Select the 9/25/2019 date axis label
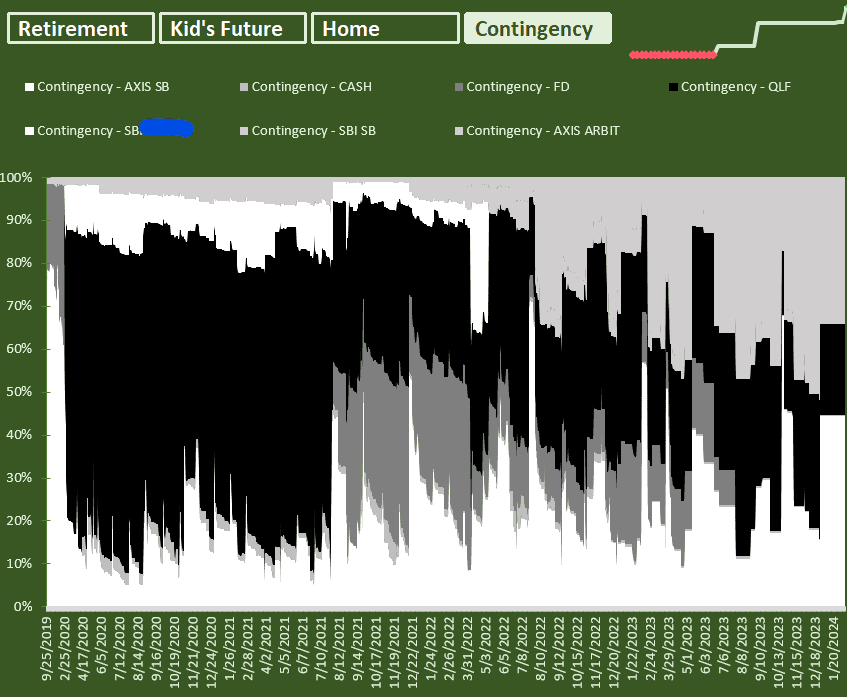The image size is (847, 697). pos(47,648)
